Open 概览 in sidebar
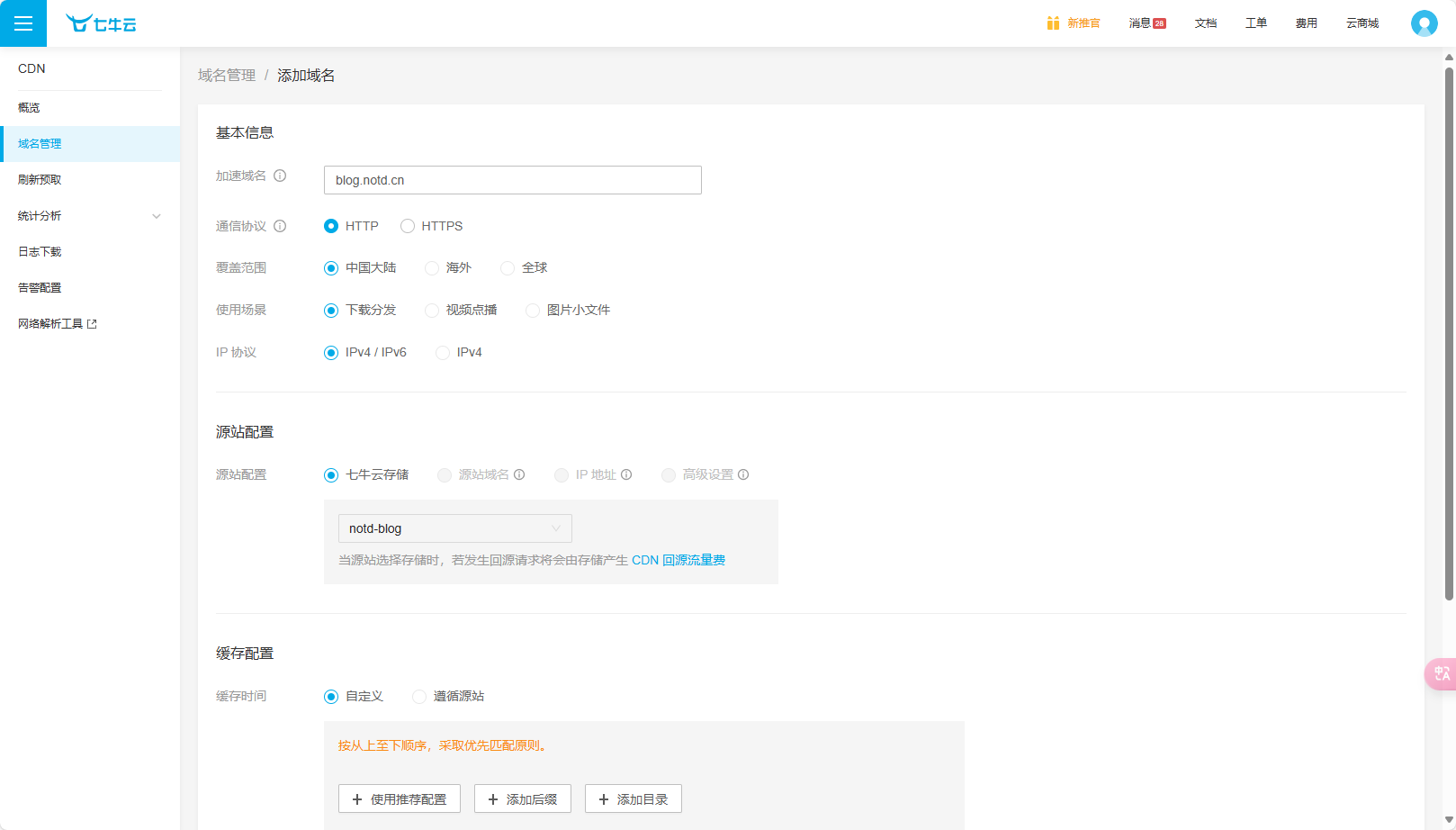The image size is (1456, 830). click(90, 108)
